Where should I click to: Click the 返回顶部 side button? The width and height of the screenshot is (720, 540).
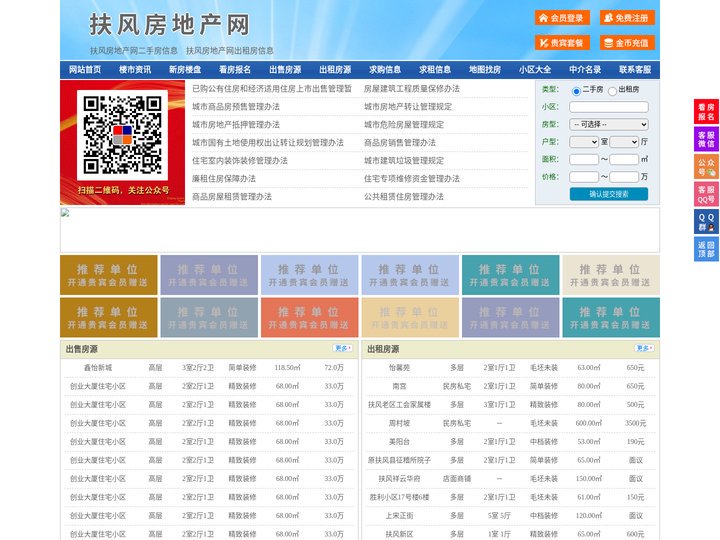706,249
